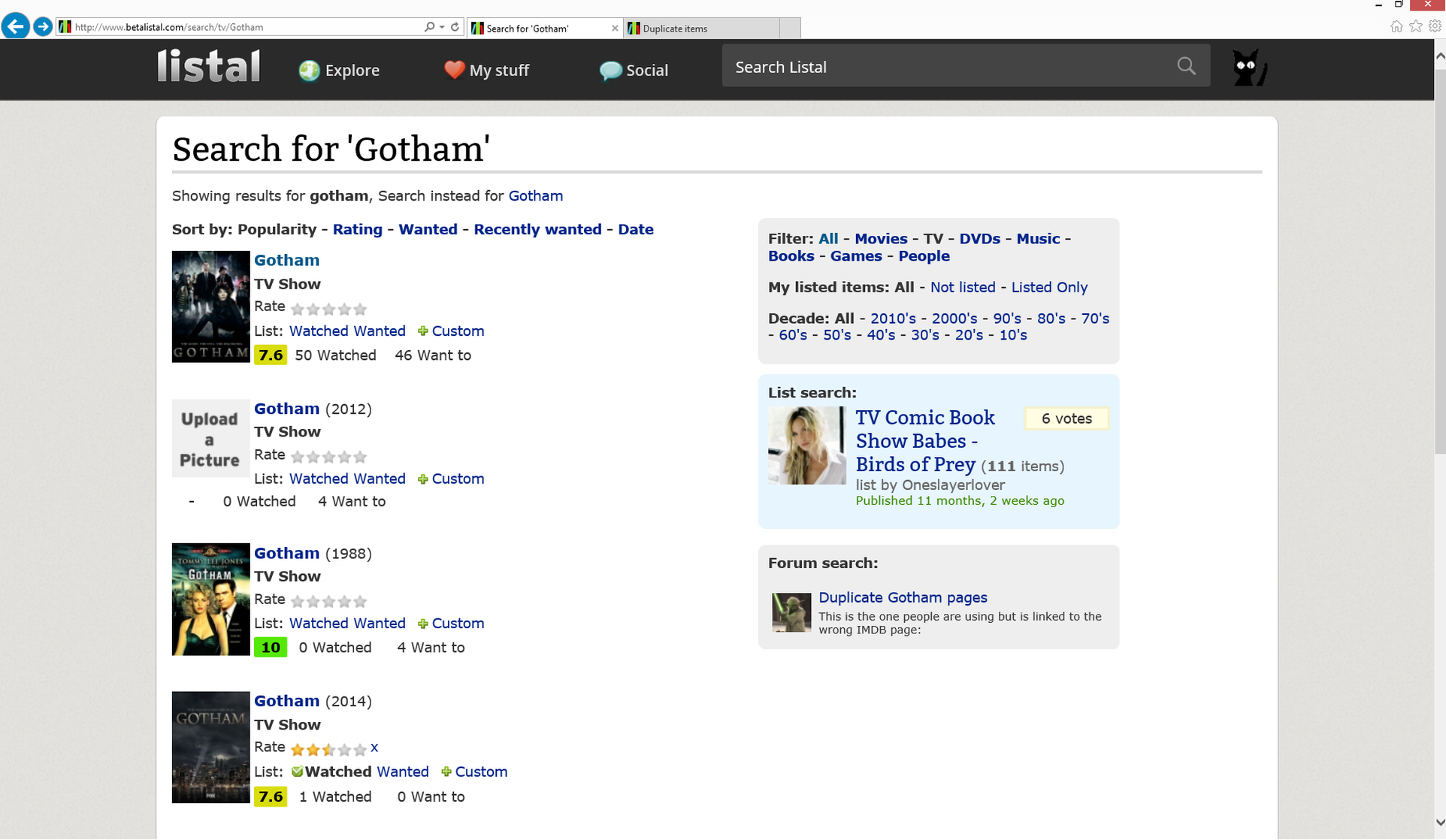Image resolution: width=1446 pixels, height=840 pixels.
Task: Mark first Gotham show as Watched
Action: pyautogui.click(x=319, y=331)
